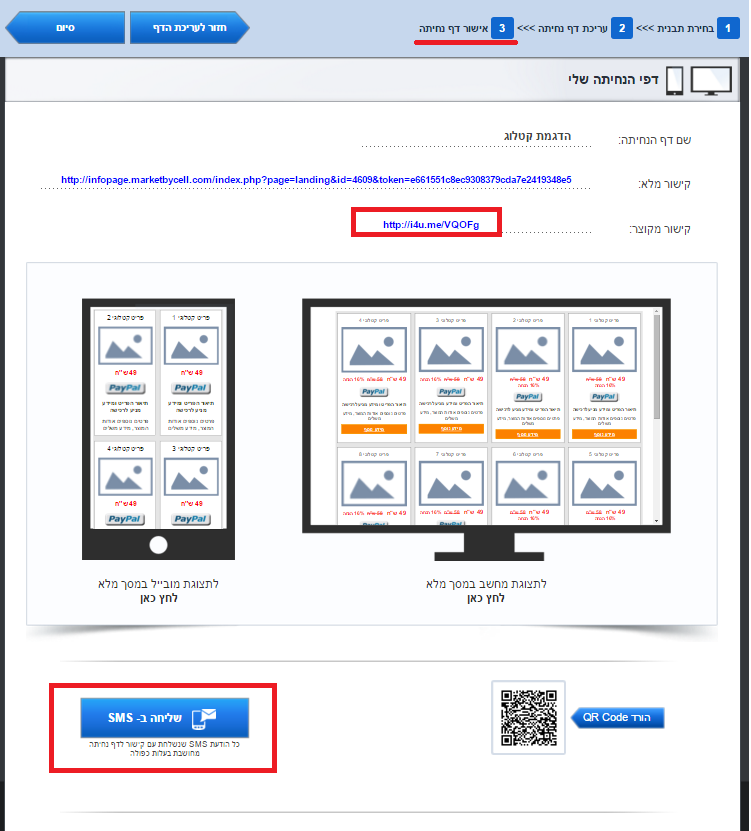Click the step 3 number badge

502,27
